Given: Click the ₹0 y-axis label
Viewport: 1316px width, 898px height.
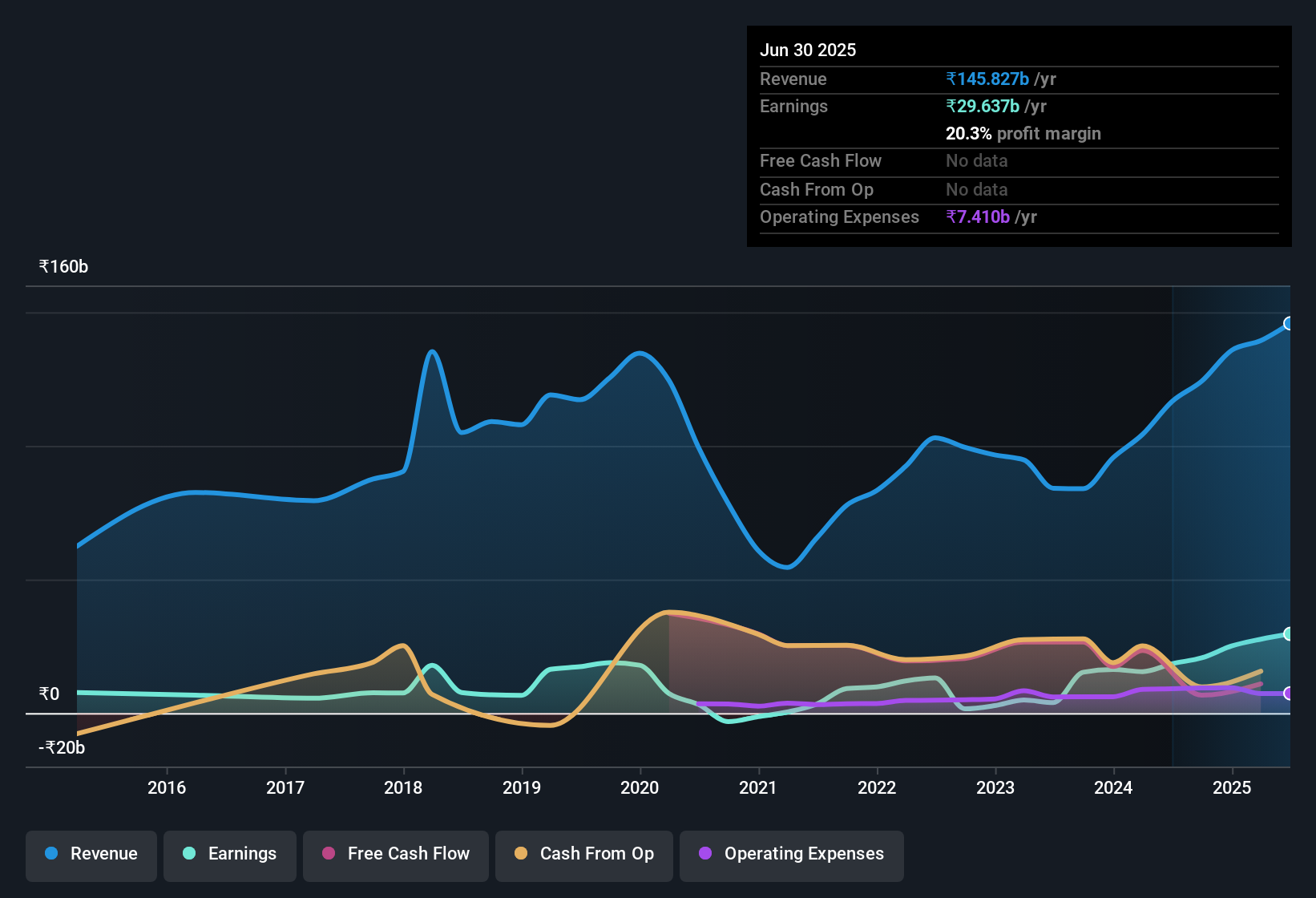Looking at the screenshot, I should [x=49, y=694].
